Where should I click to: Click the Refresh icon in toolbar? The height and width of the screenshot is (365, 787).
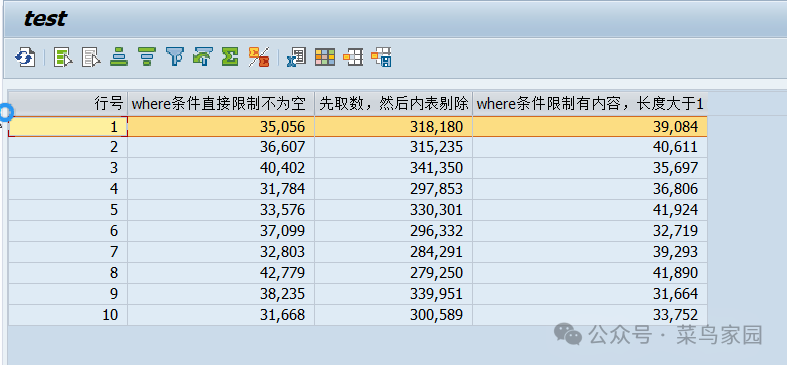pos(25,57)
